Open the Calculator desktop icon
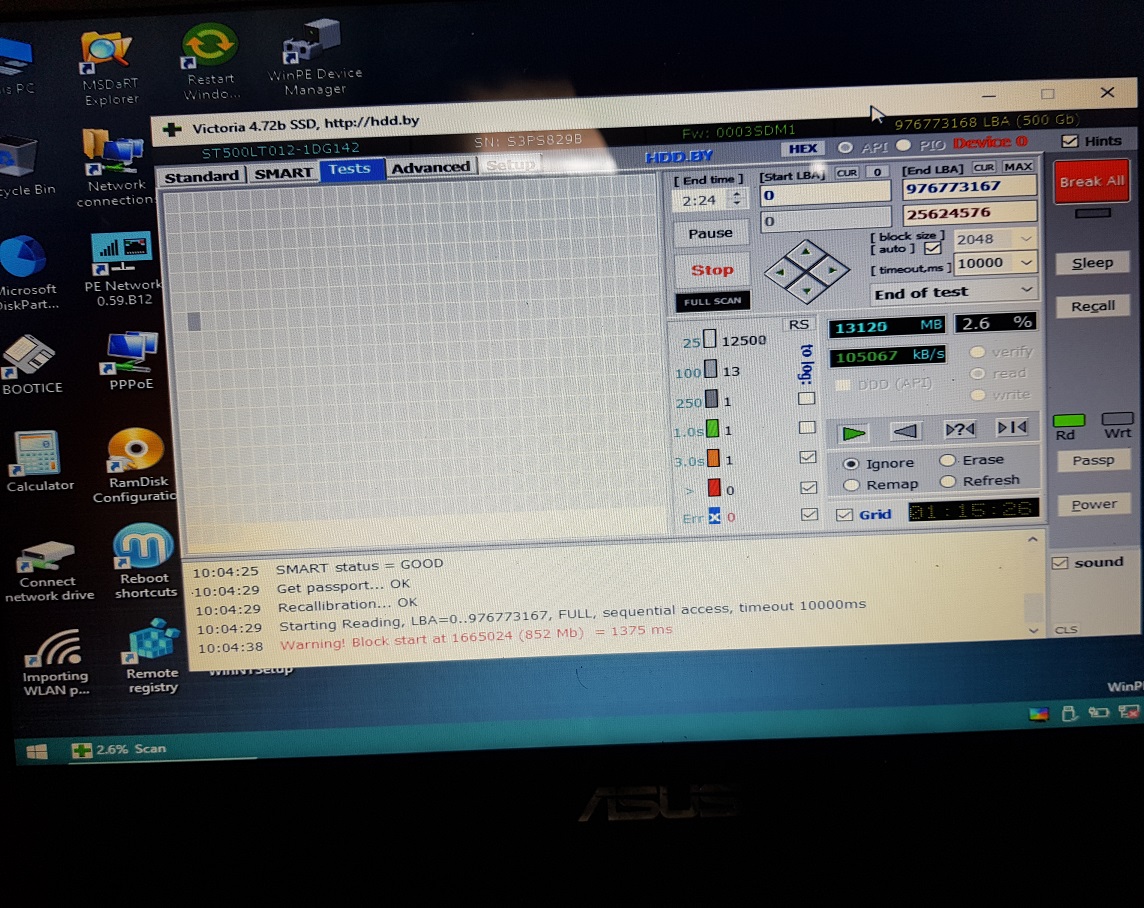The image size is (1144, 908). 40,462
